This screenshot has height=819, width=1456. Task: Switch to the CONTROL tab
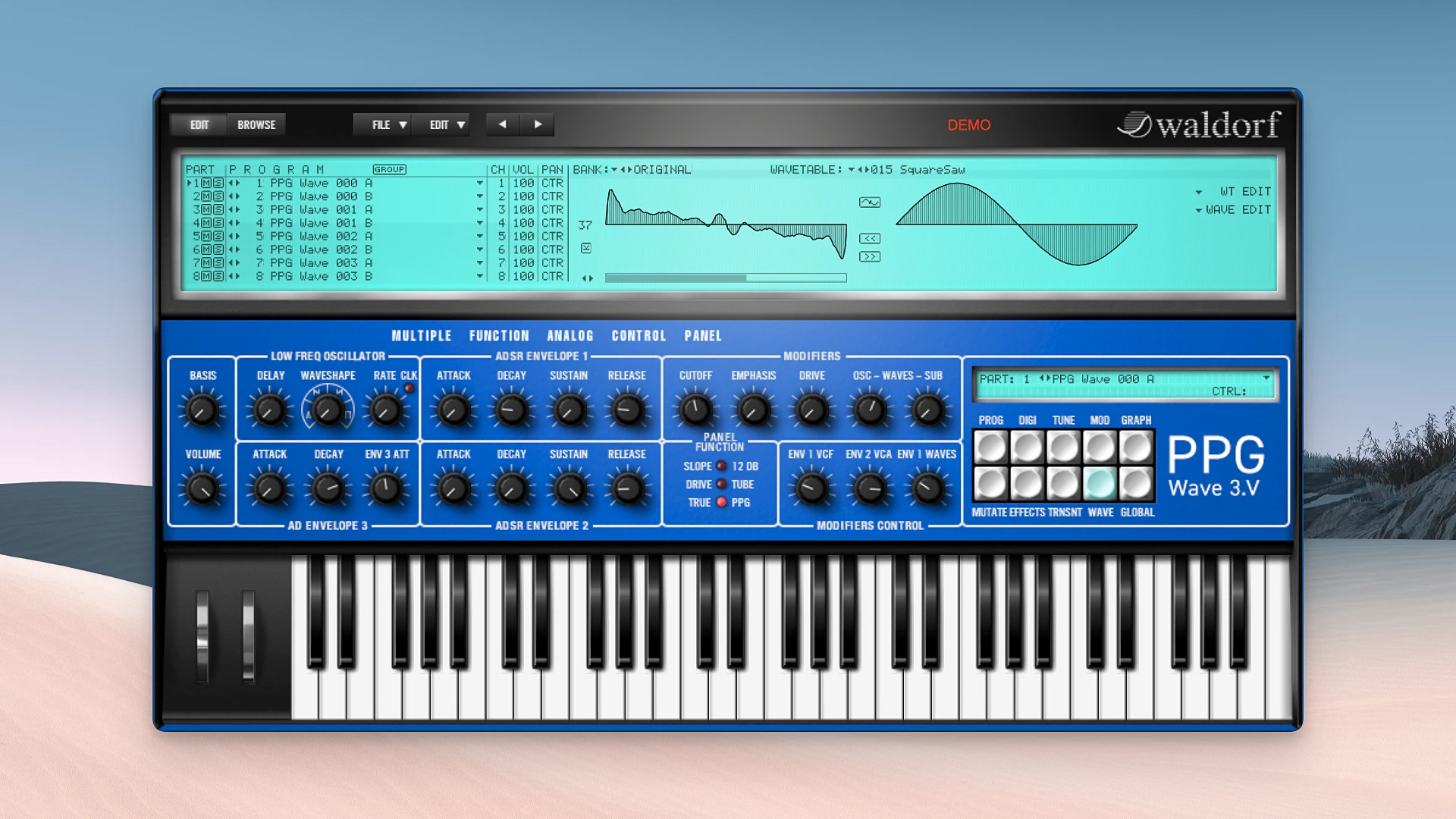tap(638, 335)
